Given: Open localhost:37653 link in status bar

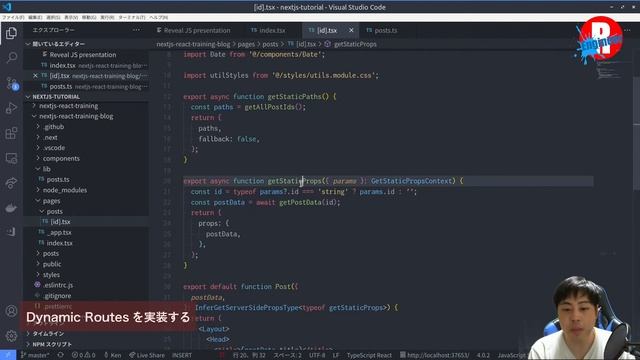Looking at the screenshot, I should coord(434,355).
